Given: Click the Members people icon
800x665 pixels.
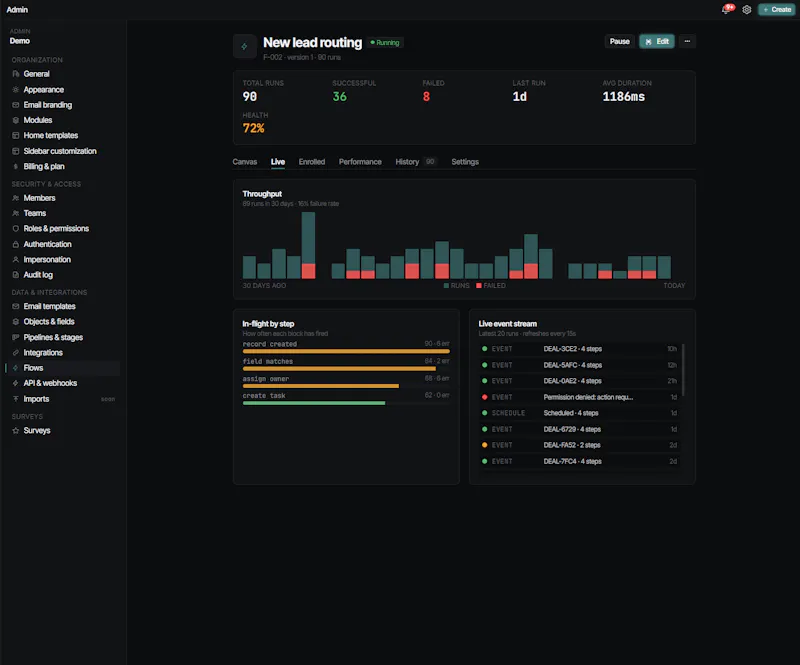Looking at the screenshot, I should pyautogui.click(x=16, y=198).
